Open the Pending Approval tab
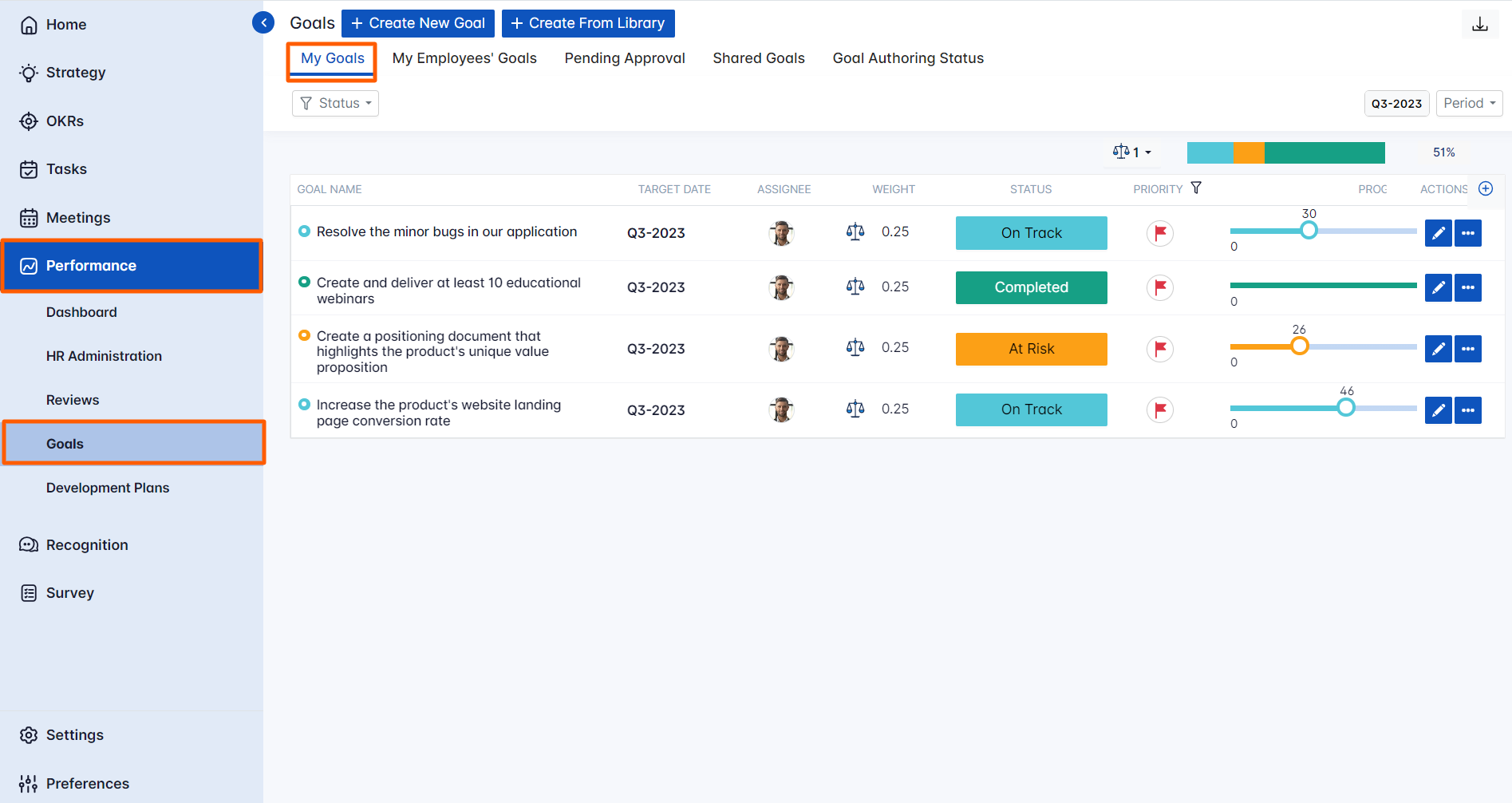Screen dimensions: 1512x803 point(625,58)
